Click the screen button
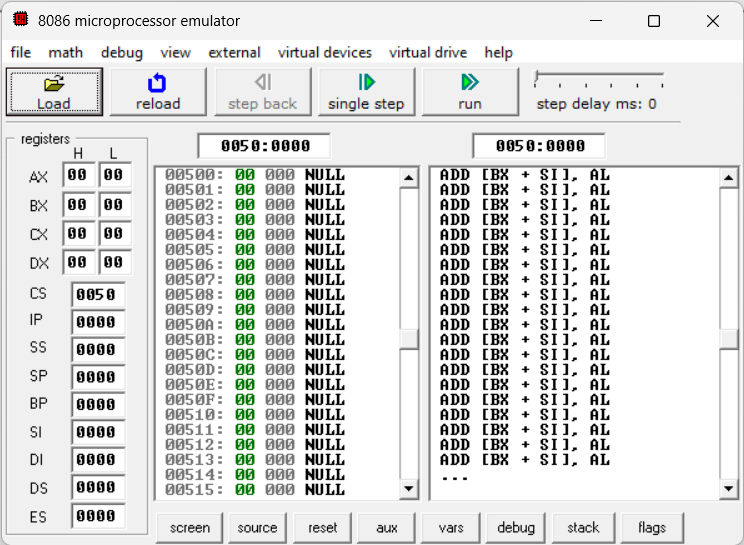Screen dimensions: 744x545 click(189, 527)
